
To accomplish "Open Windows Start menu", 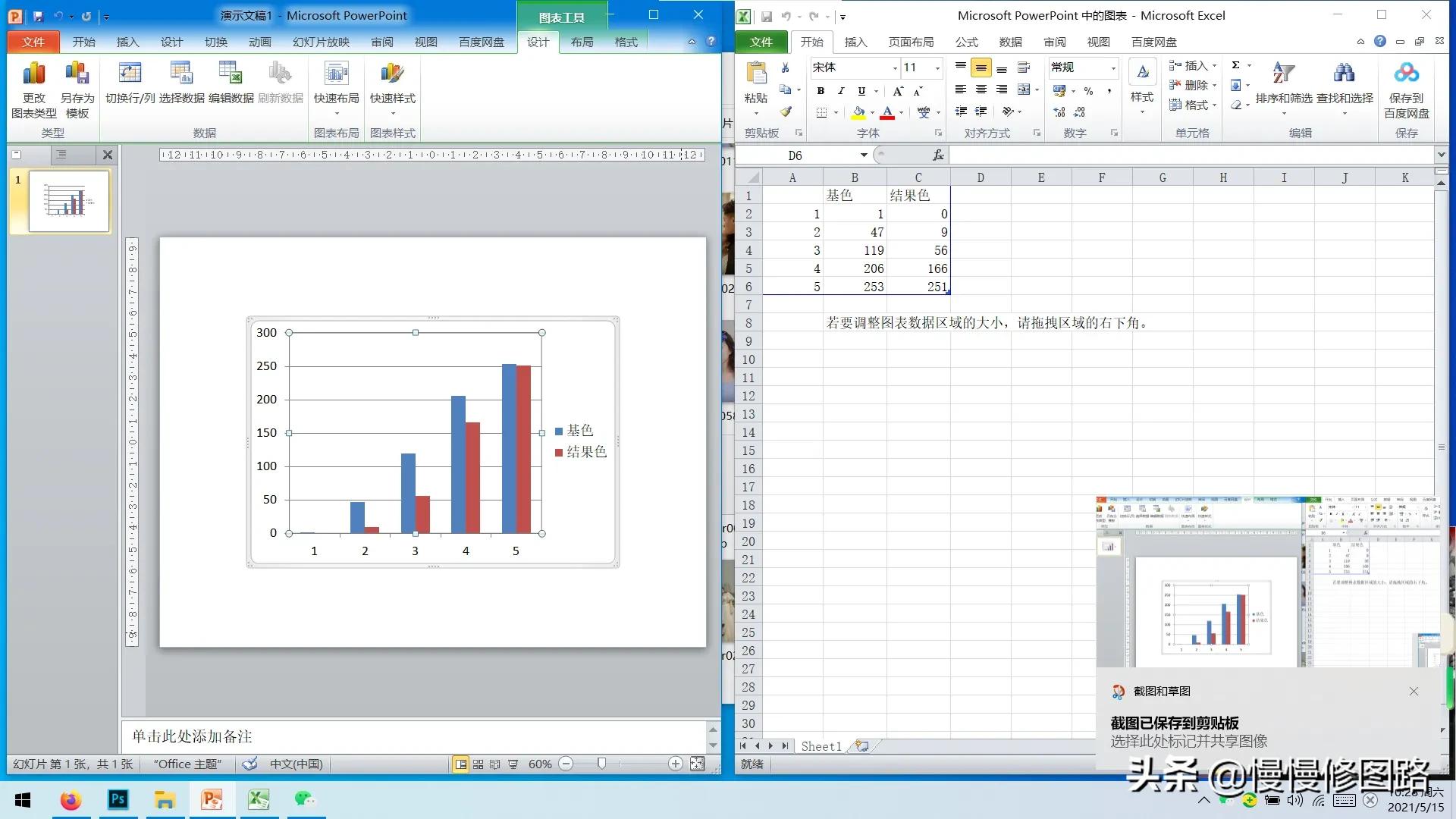I will (x=23, y=799).
